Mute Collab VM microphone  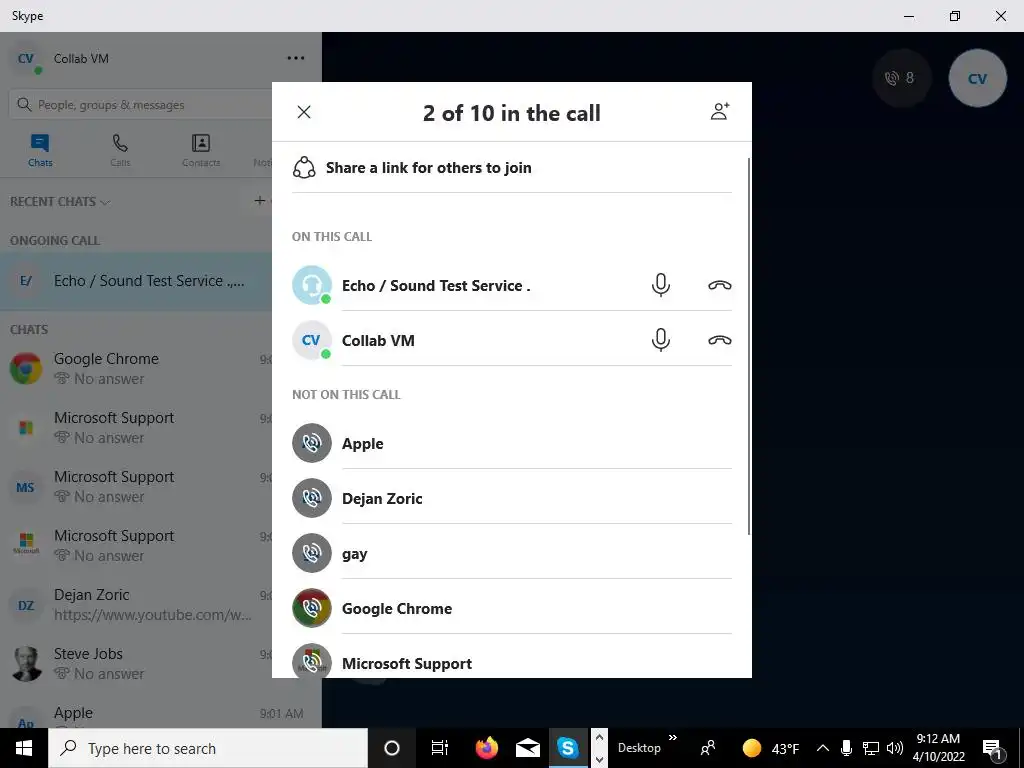click(661, 340)
